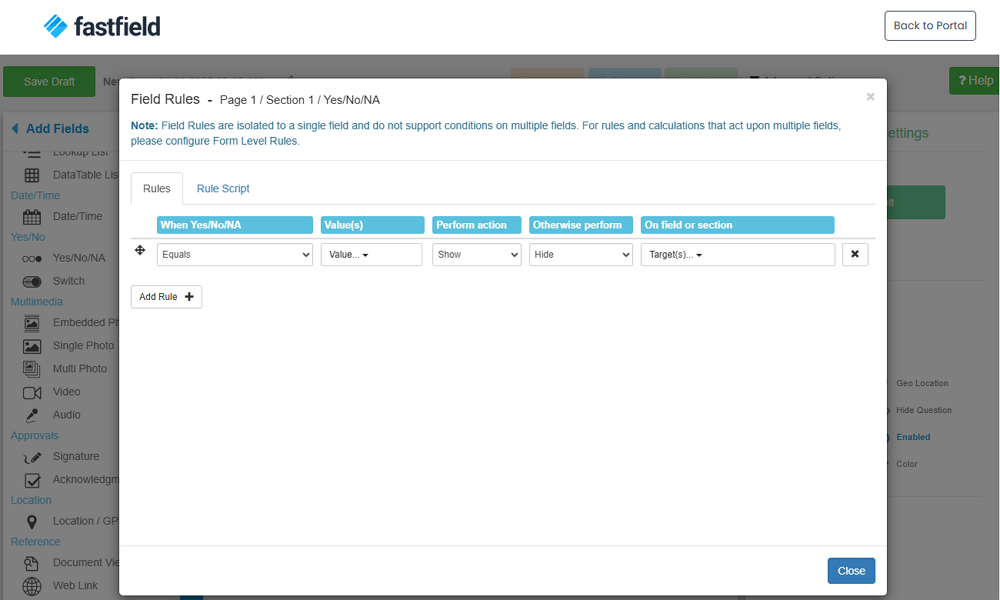The height and width of the screenshot is (600, 1000).
Task: Click the Add Fields back arrow
Action: (x=15, y=129)
